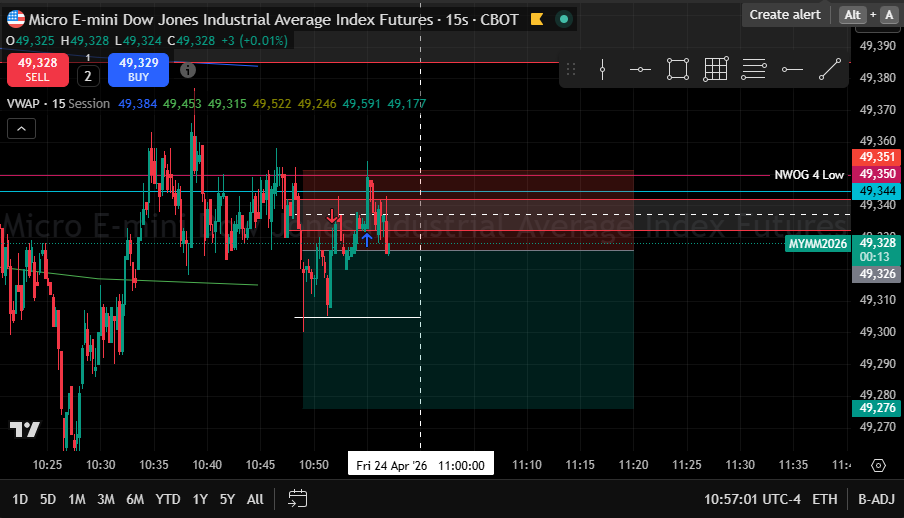Click the yellow flag marker icon
This screenshot has height=518, width=904.
tap(537, 20)
